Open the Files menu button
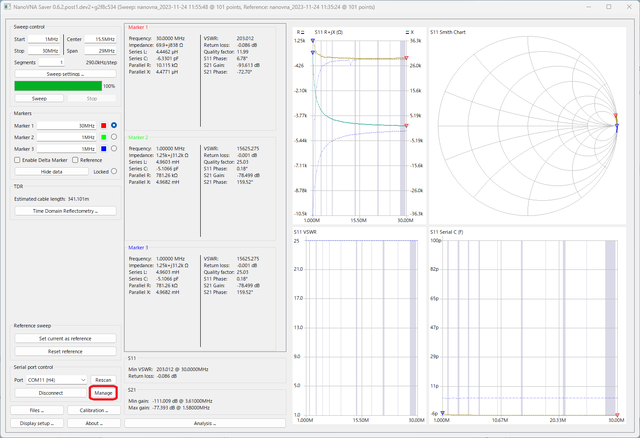The width and height of the screenshot is (640, 438). pyautogui.click(x=37, y=410)
